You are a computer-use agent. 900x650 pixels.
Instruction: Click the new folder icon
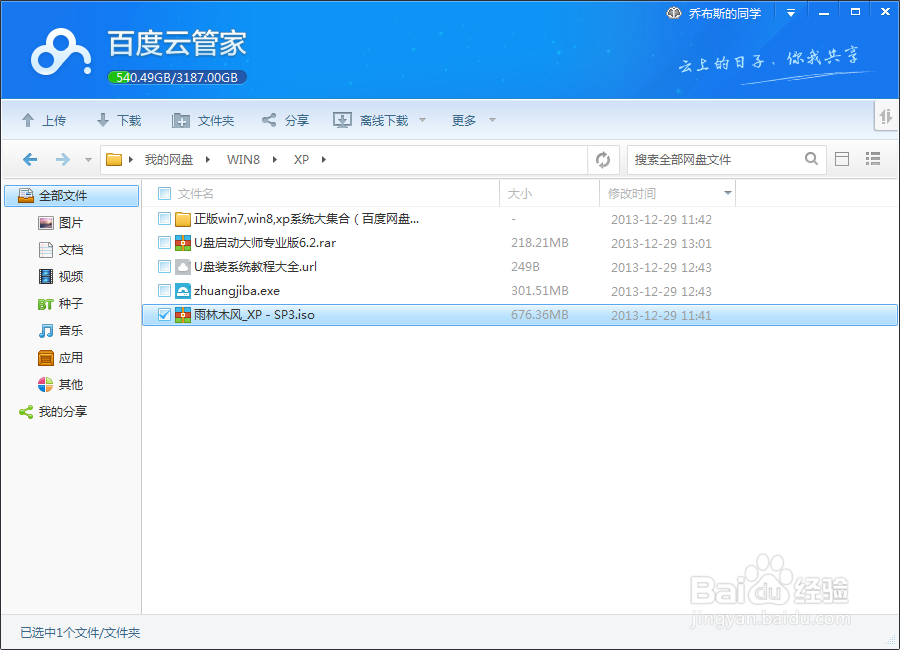pyautogui.click(x=181, y=120)
